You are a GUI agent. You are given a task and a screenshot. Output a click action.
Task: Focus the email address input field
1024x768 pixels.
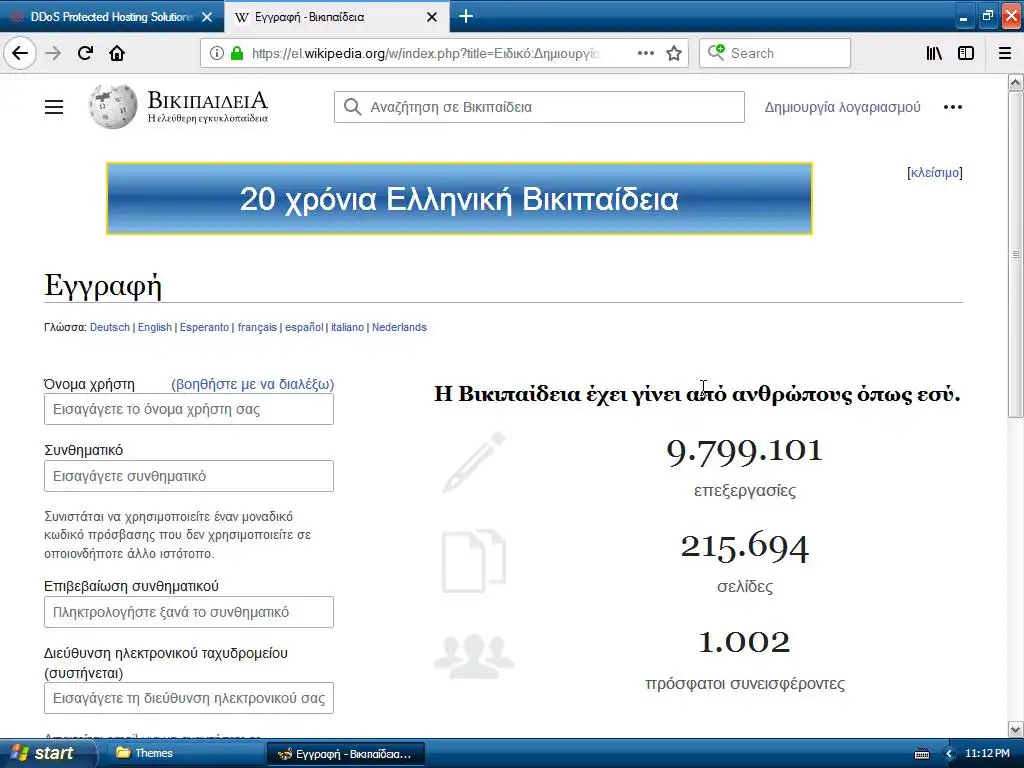(x=189, y=698)
